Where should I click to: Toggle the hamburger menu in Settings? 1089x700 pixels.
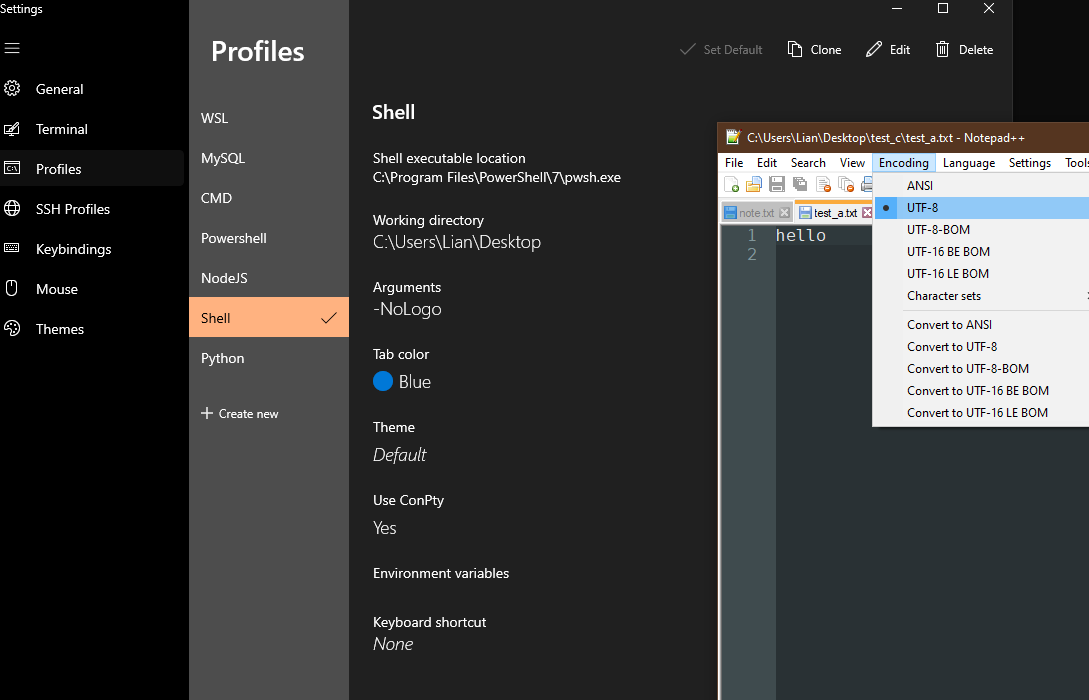(12, 48)
